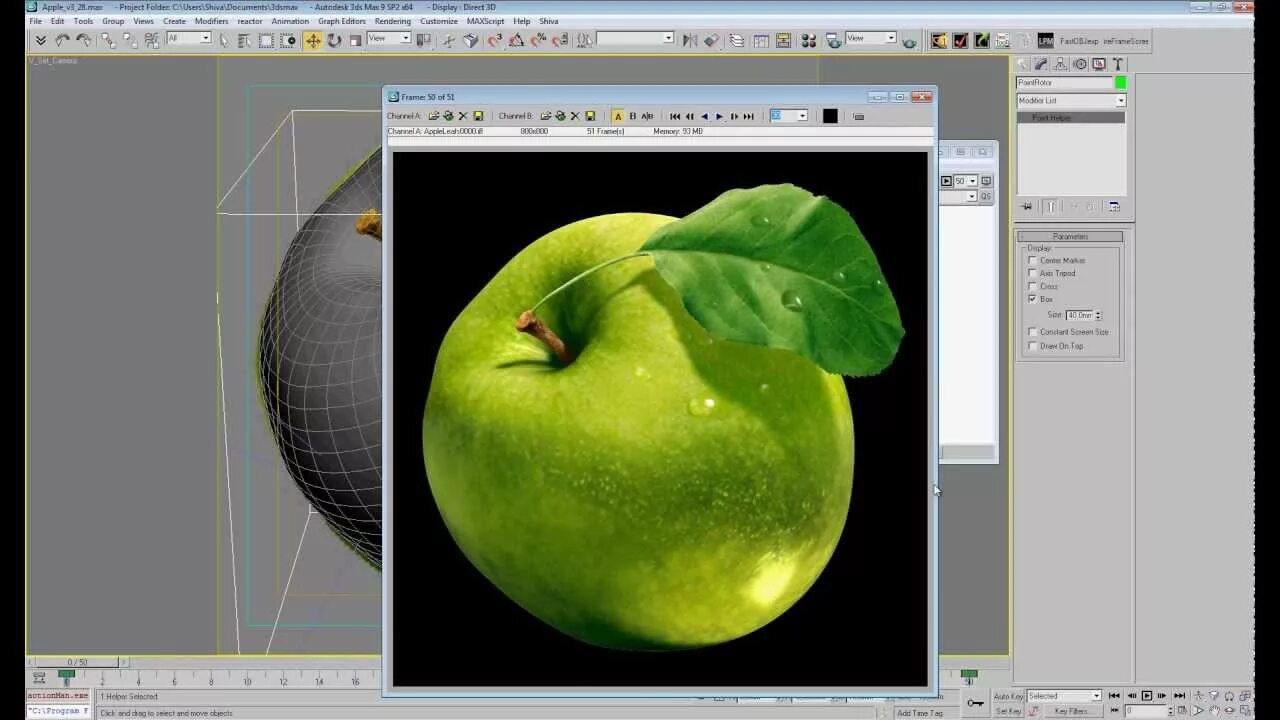Image resolution: width=1280 pixels, height=720 pixels.
Task: Save Channel A sequence
Action: pyautogui.click(x=478, y=116)
